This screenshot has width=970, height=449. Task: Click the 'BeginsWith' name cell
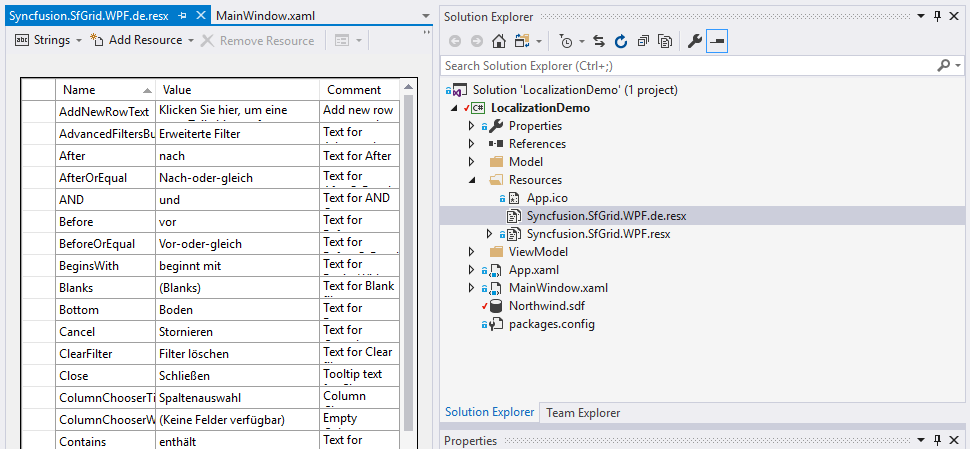point(105,266)
